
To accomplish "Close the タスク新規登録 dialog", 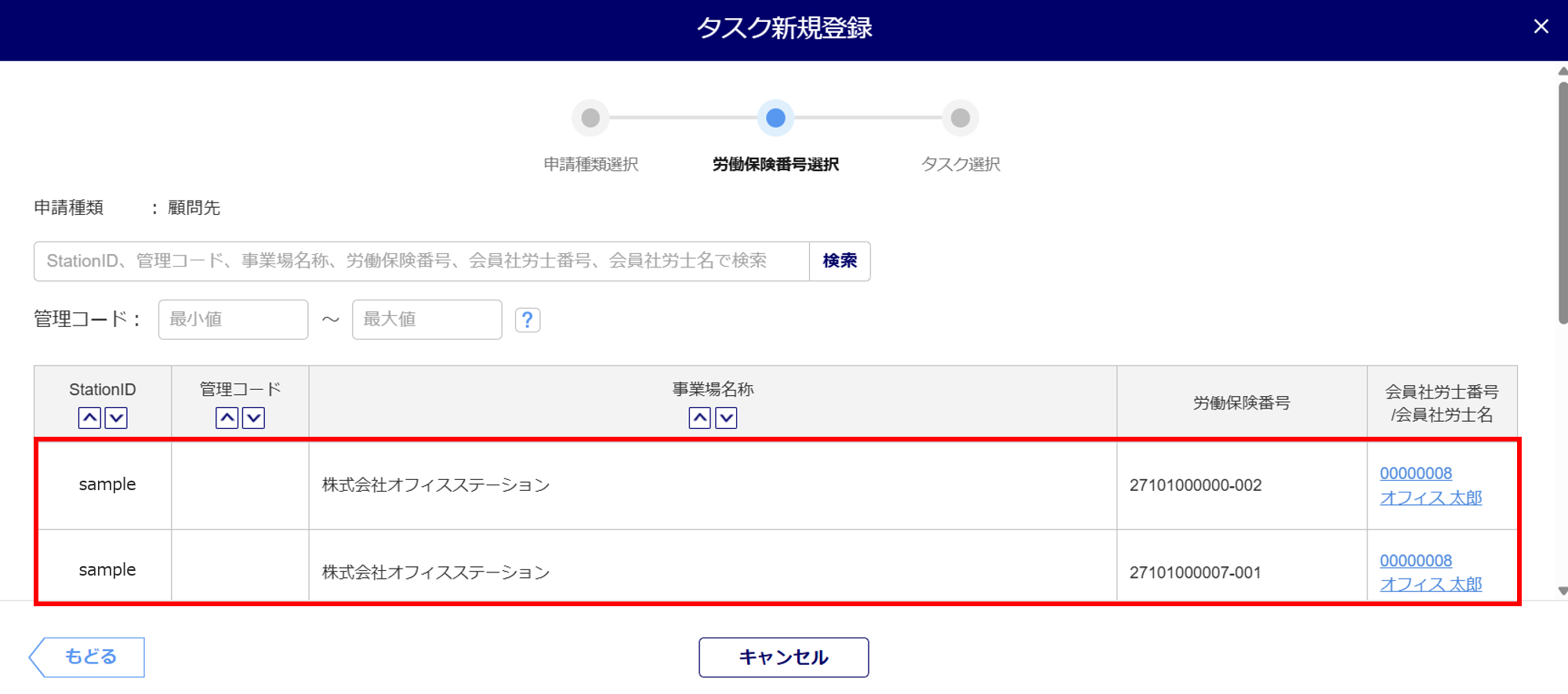I will [x=1541, y=27].
